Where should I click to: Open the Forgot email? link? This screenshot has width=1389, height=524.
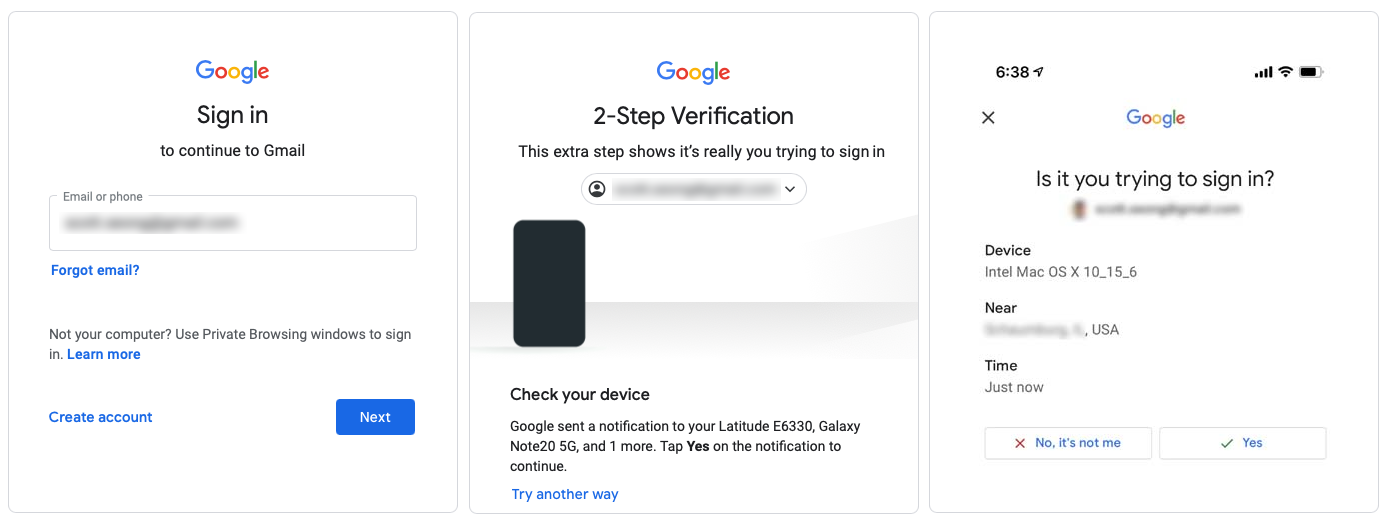pos(95,270)
